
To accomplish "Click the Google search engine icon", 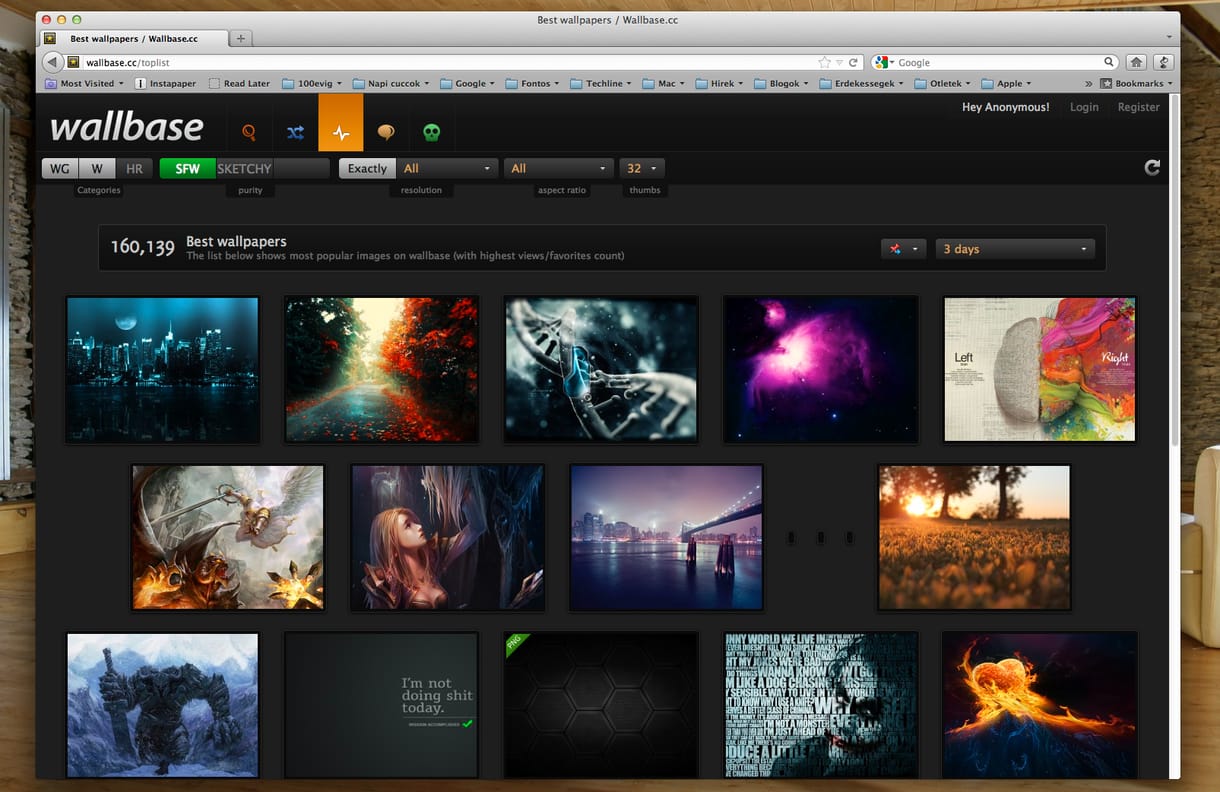I will [x=881, y=62].
